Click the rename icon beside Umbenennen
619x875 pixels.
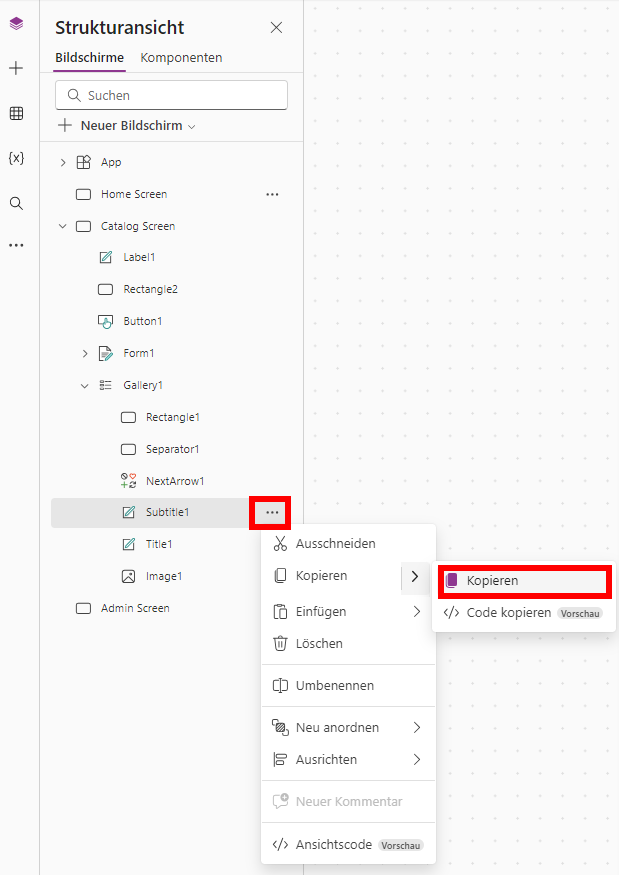(280, 685)
